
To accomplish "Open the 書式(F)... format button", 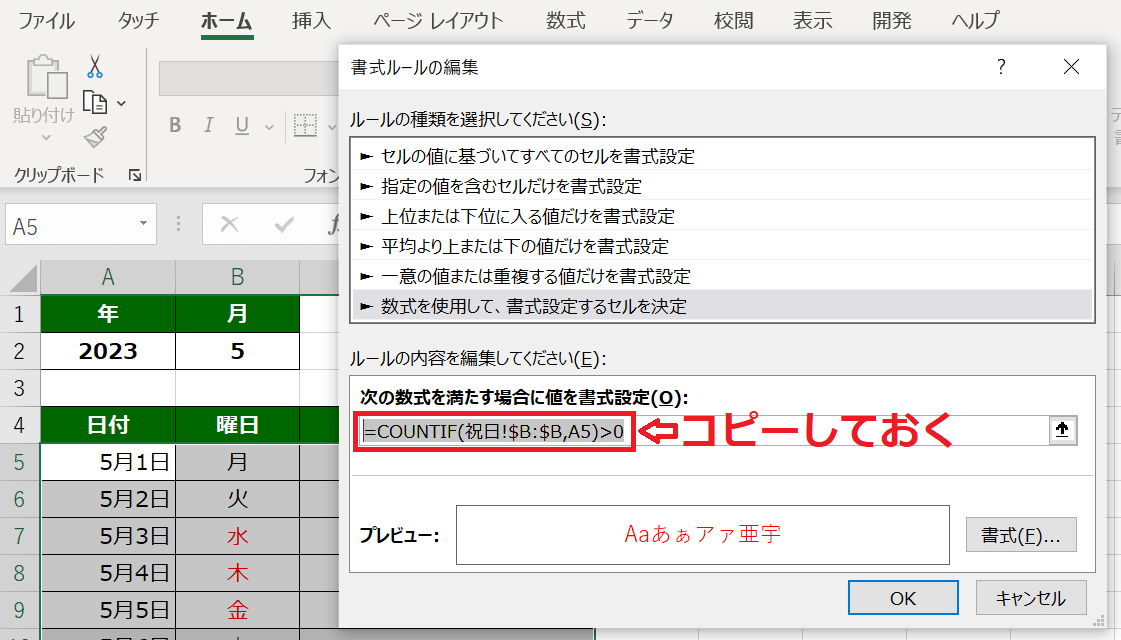I will coord(1021,534).
